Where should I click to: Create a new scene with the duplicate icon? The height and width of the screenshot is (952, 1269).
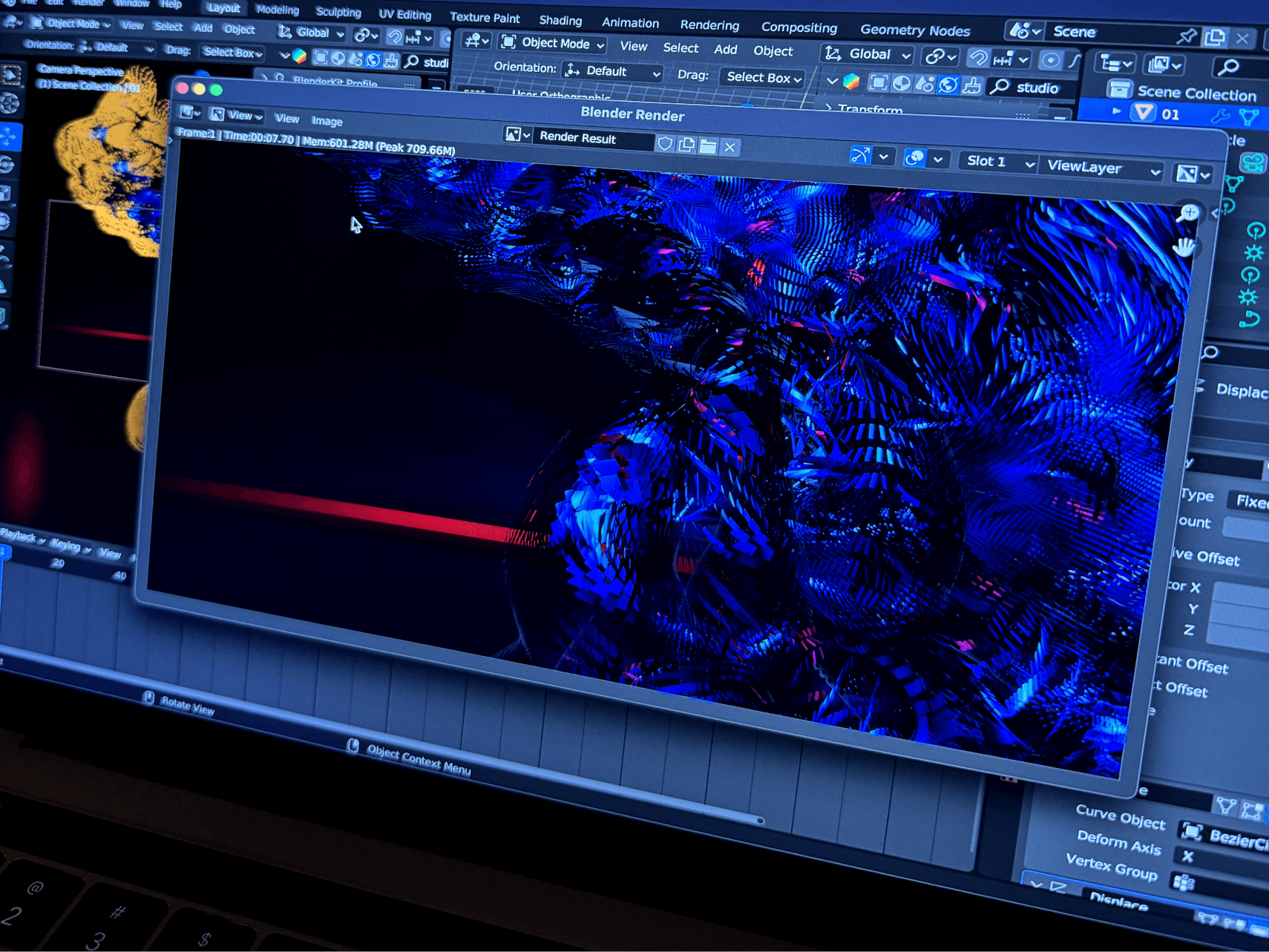click(x=1214, y=36)
